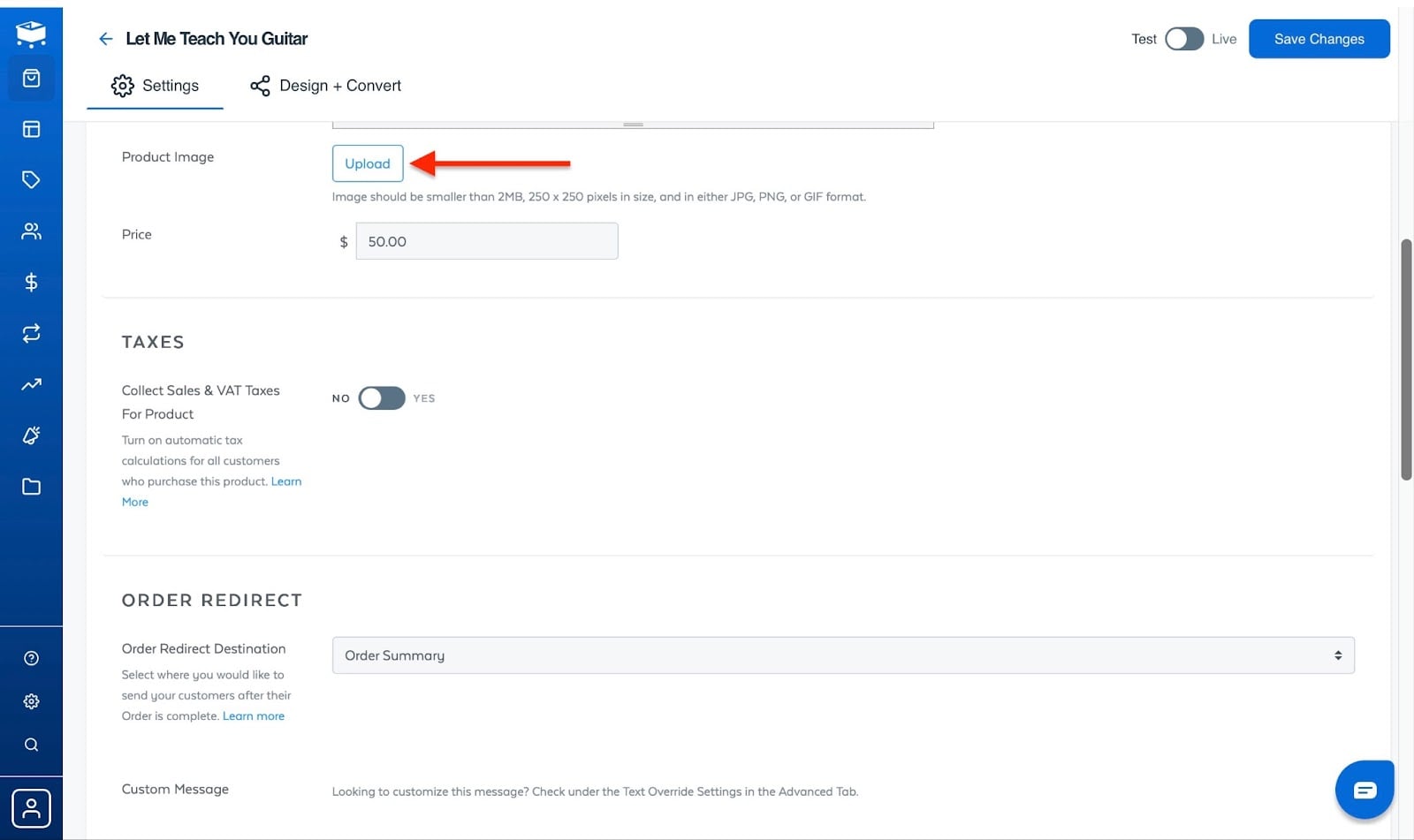
Task: Open the customers people icon in sidebar
Action: (x=31, y=231)
